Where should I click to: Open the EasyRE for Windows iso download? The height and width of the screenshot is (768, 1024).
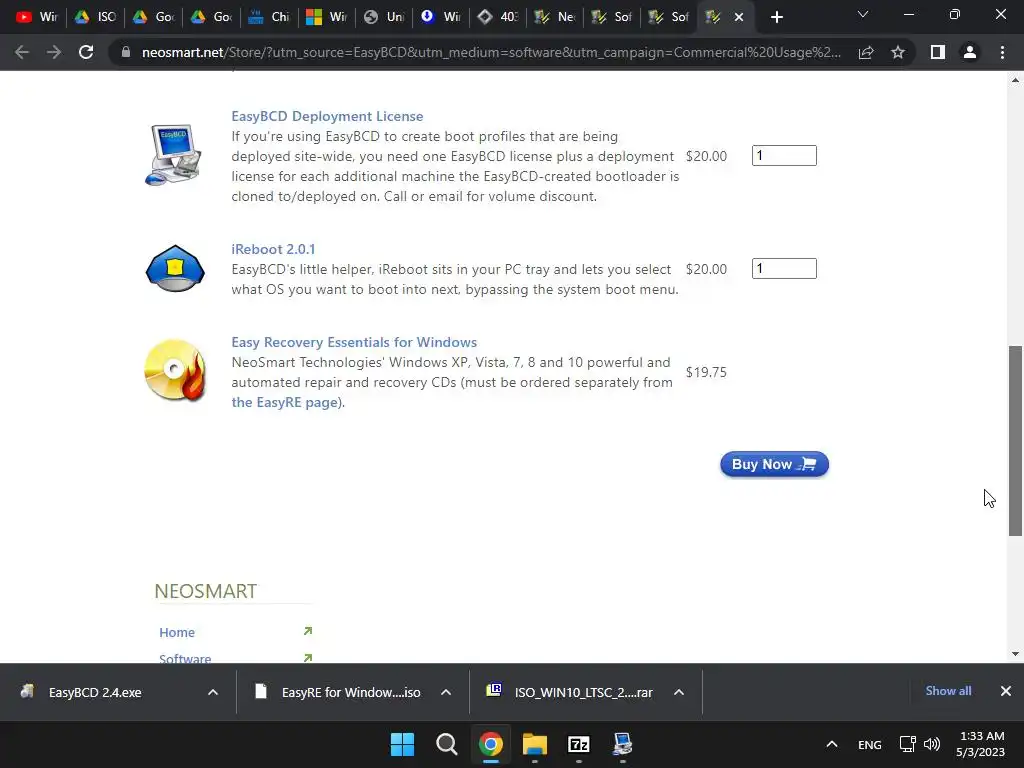tap(351, 692)
